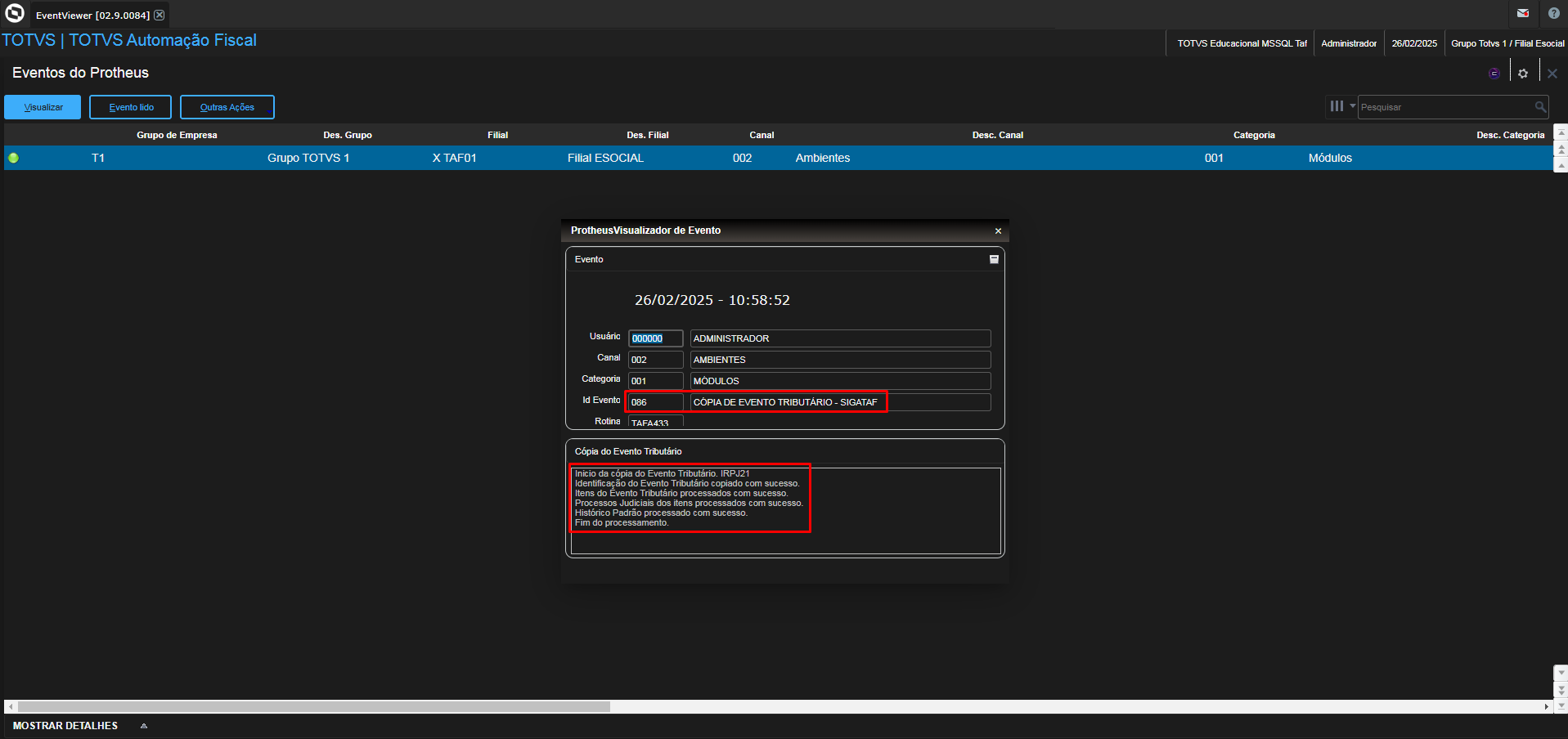Click the 'Filial ESOCIAL' cell

pyautogui.click(x=605, y=158)
